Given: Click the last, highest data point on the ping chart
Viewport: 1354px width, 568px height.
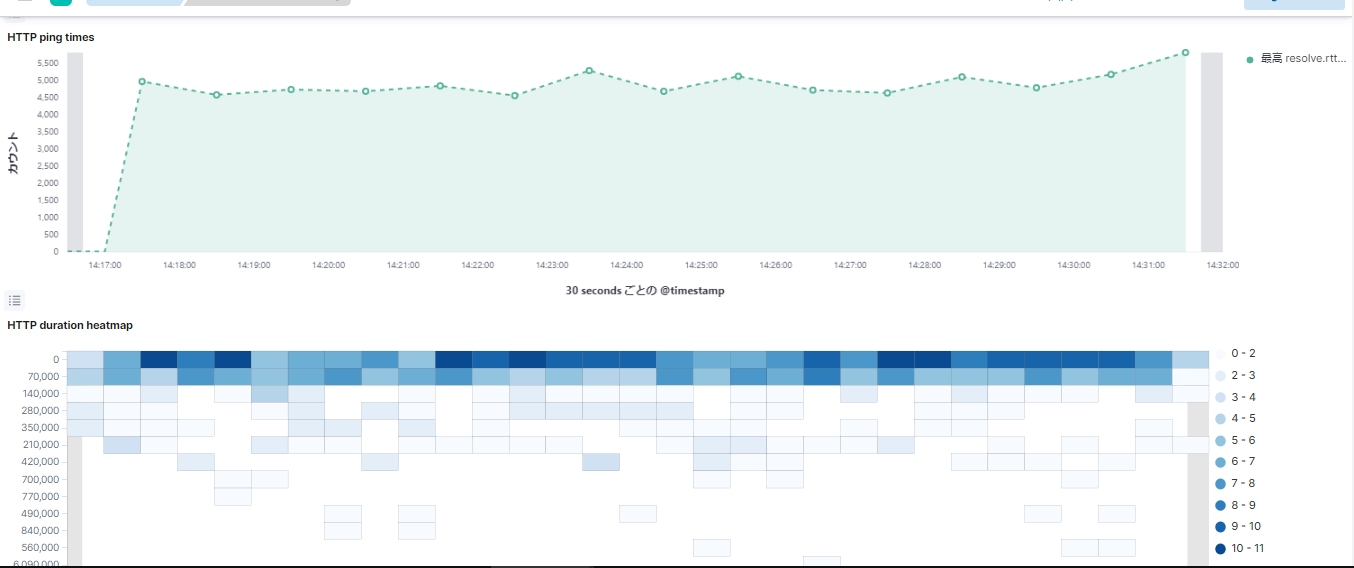Looking at the screenshot, I should pos(1185,53).
